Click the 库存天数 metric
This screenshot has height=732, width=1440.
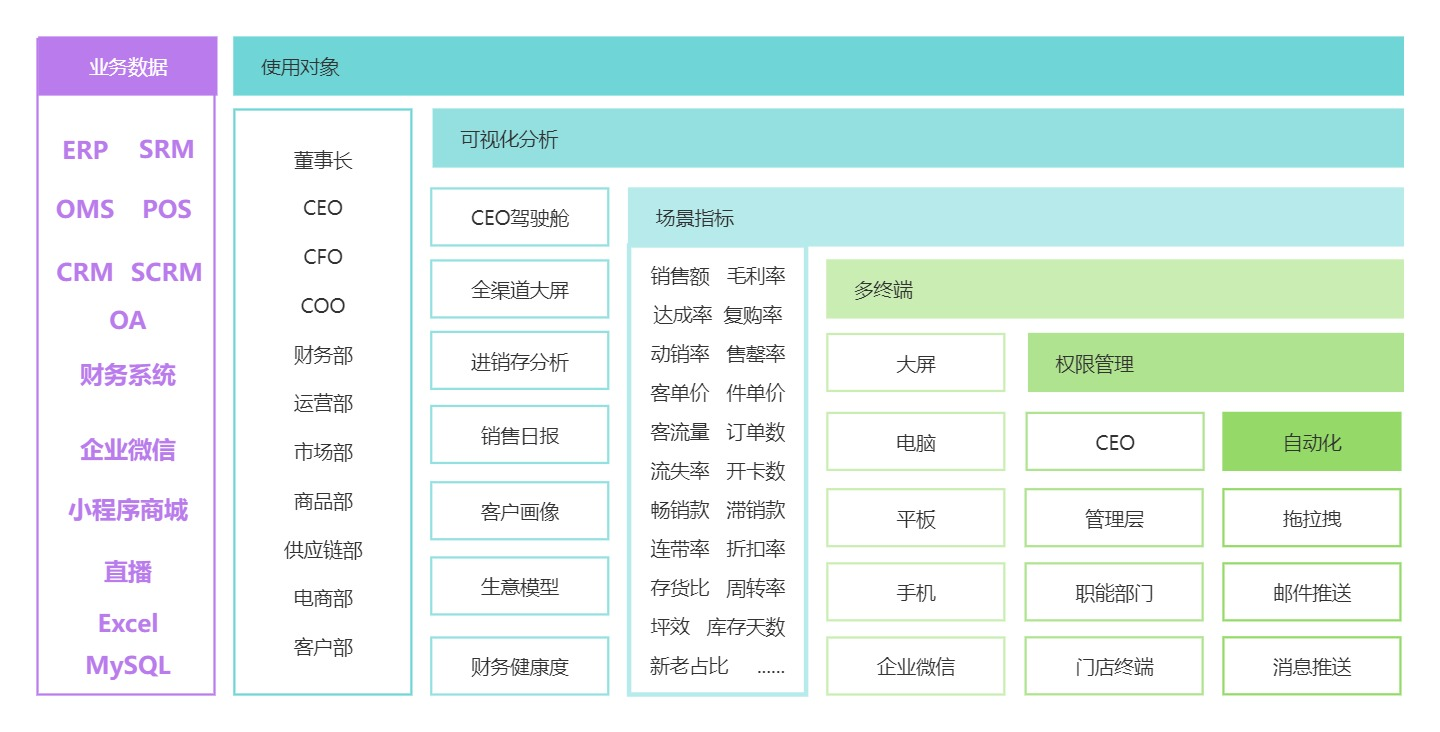[x=746, y=627]
